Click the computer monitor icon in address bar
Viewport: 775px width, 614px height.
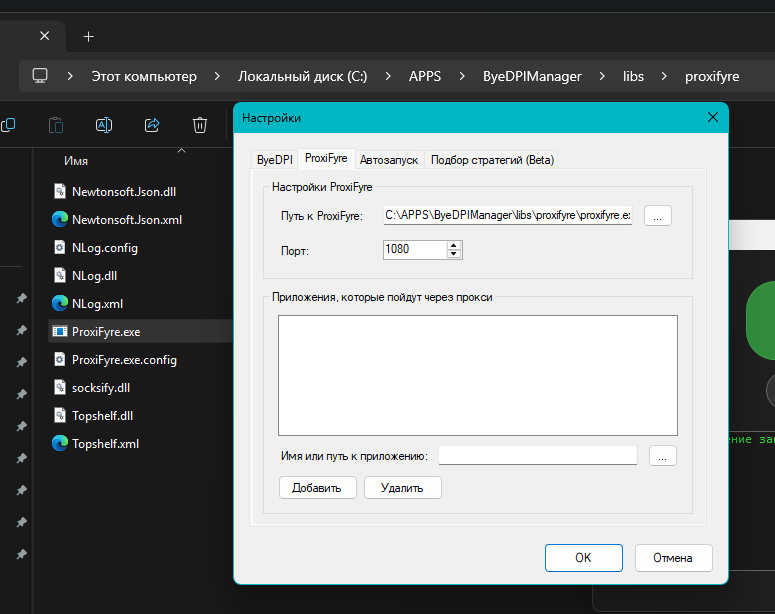[40, 76]
